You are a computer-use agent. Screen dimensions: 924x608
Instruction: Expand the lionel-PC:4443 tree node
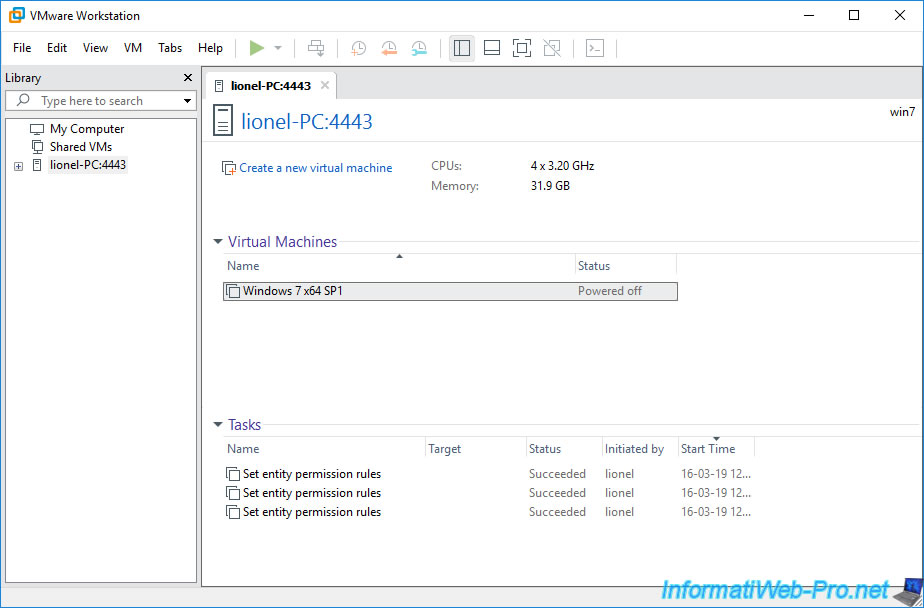pos(18,166)
